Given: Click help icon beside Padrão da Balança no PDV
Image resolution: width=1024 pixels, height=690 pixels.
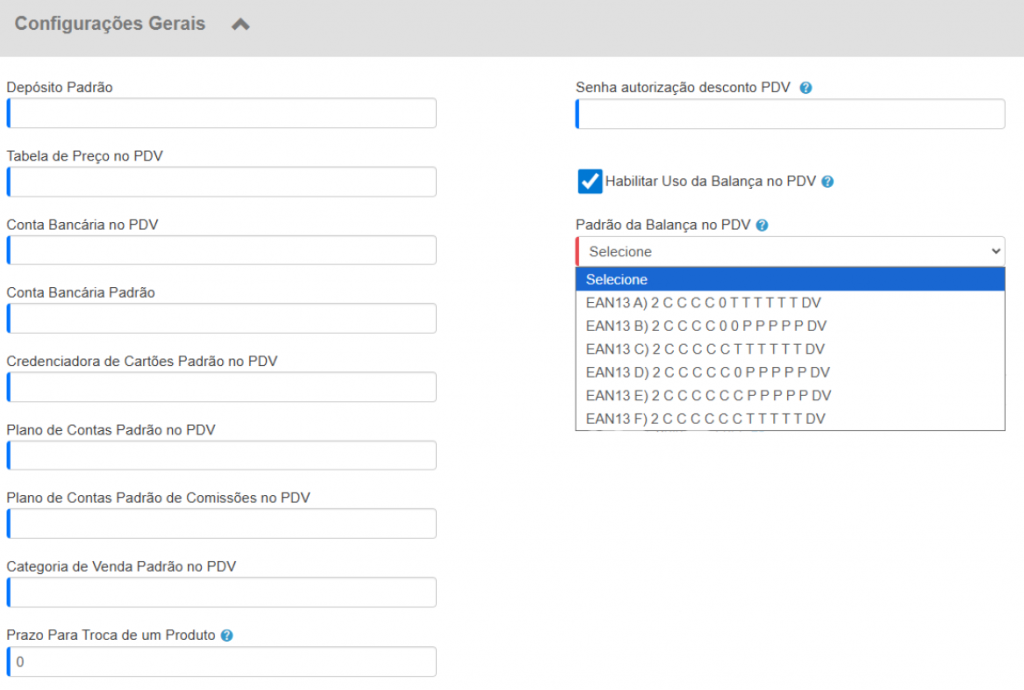Looking at the screenshot, I should click(762, 226).
